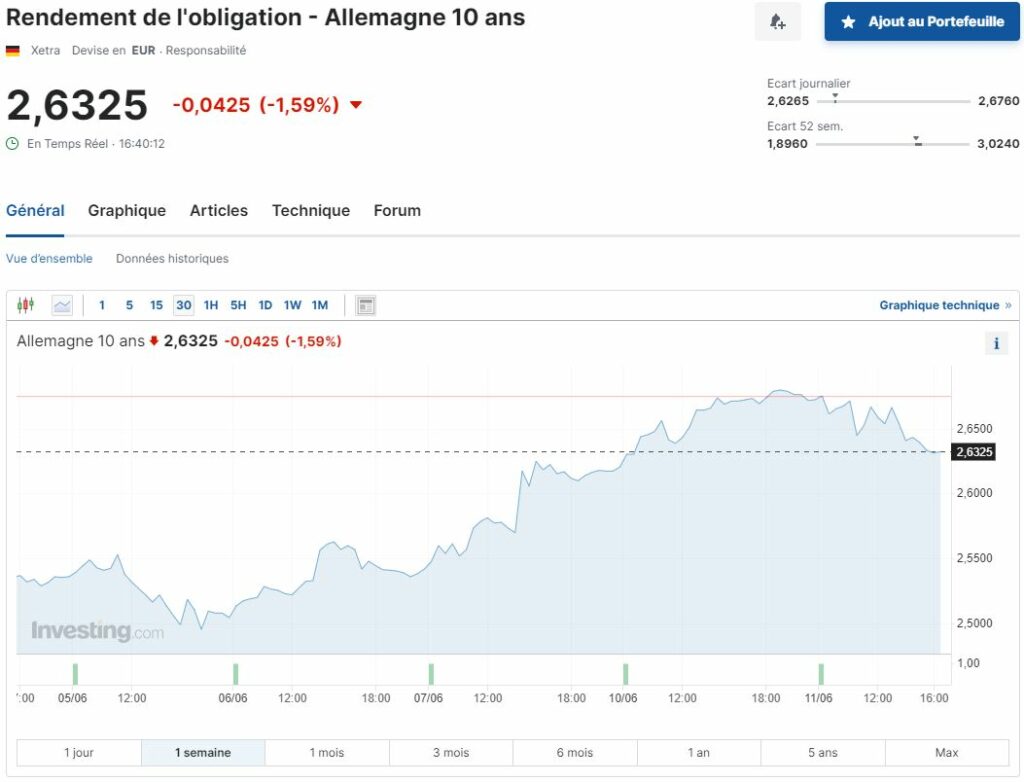Select the 1H chart interval
The image size is (1024, 782).
[x=210, y=305]
